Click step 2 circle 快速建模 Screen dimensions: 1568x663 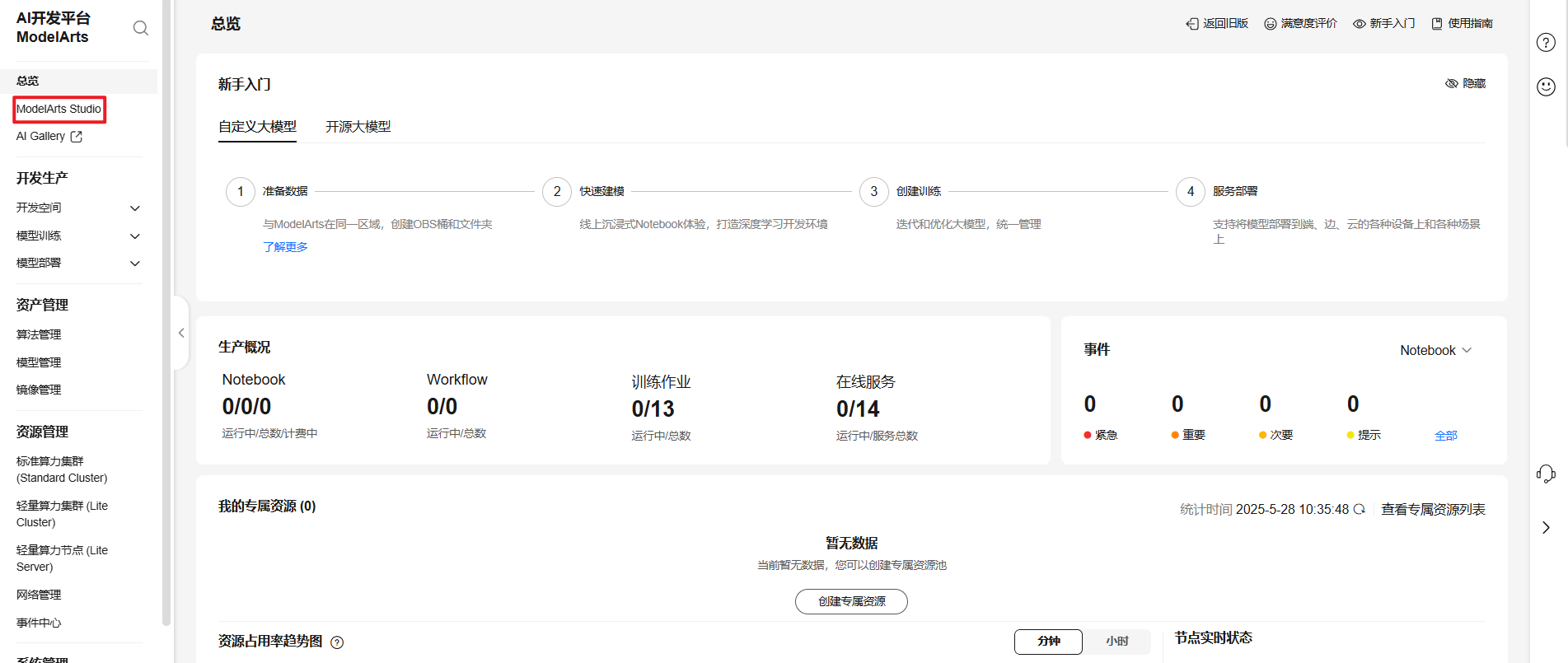pos(557,191)
